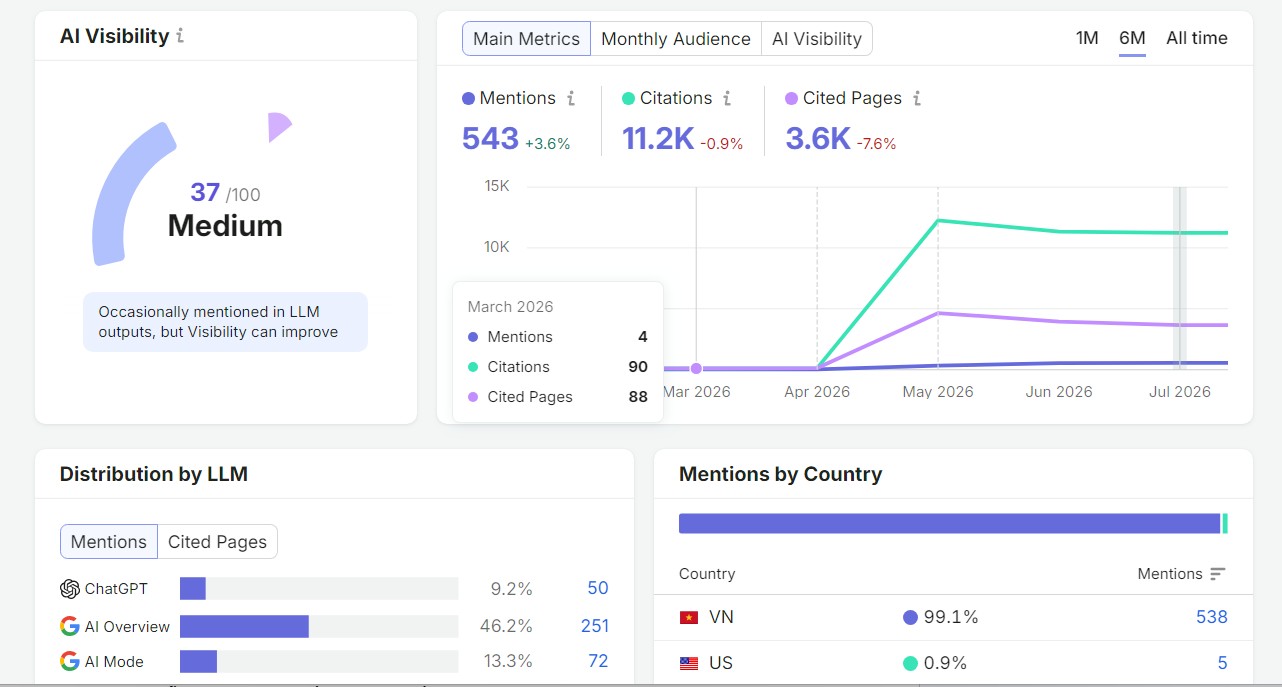
Task: Click the March 2026 point on chart
Action: coord(696,368)
